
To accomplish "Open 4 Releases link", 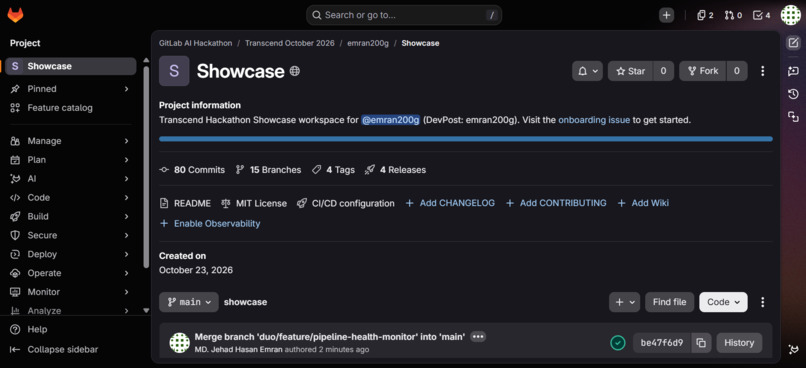I will [x=395, y=170].
